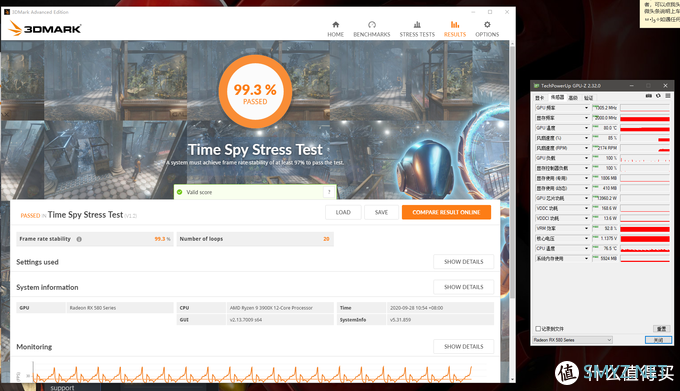Open the OPTIONS gear icon
The image size is (680, 391).
tap(487, 25)
